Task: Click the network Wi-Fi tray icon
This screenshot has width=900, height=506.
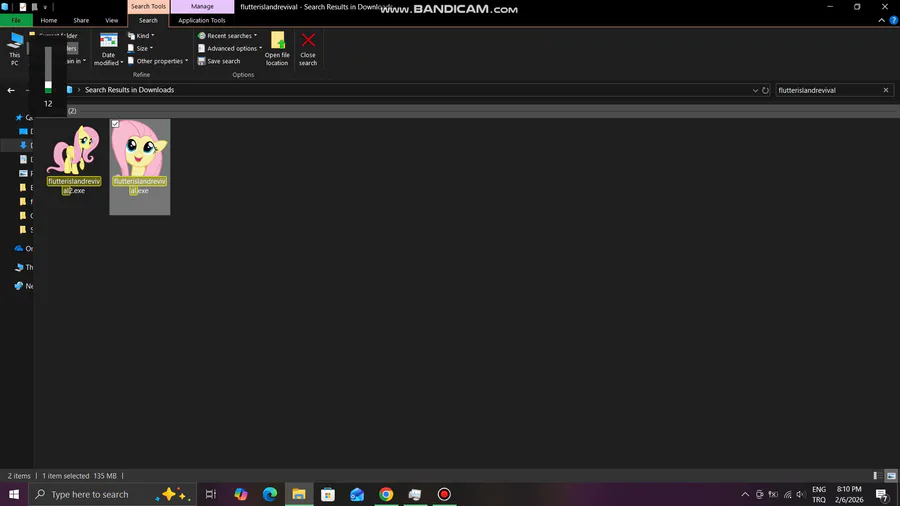Action: (x=788, y=495)
